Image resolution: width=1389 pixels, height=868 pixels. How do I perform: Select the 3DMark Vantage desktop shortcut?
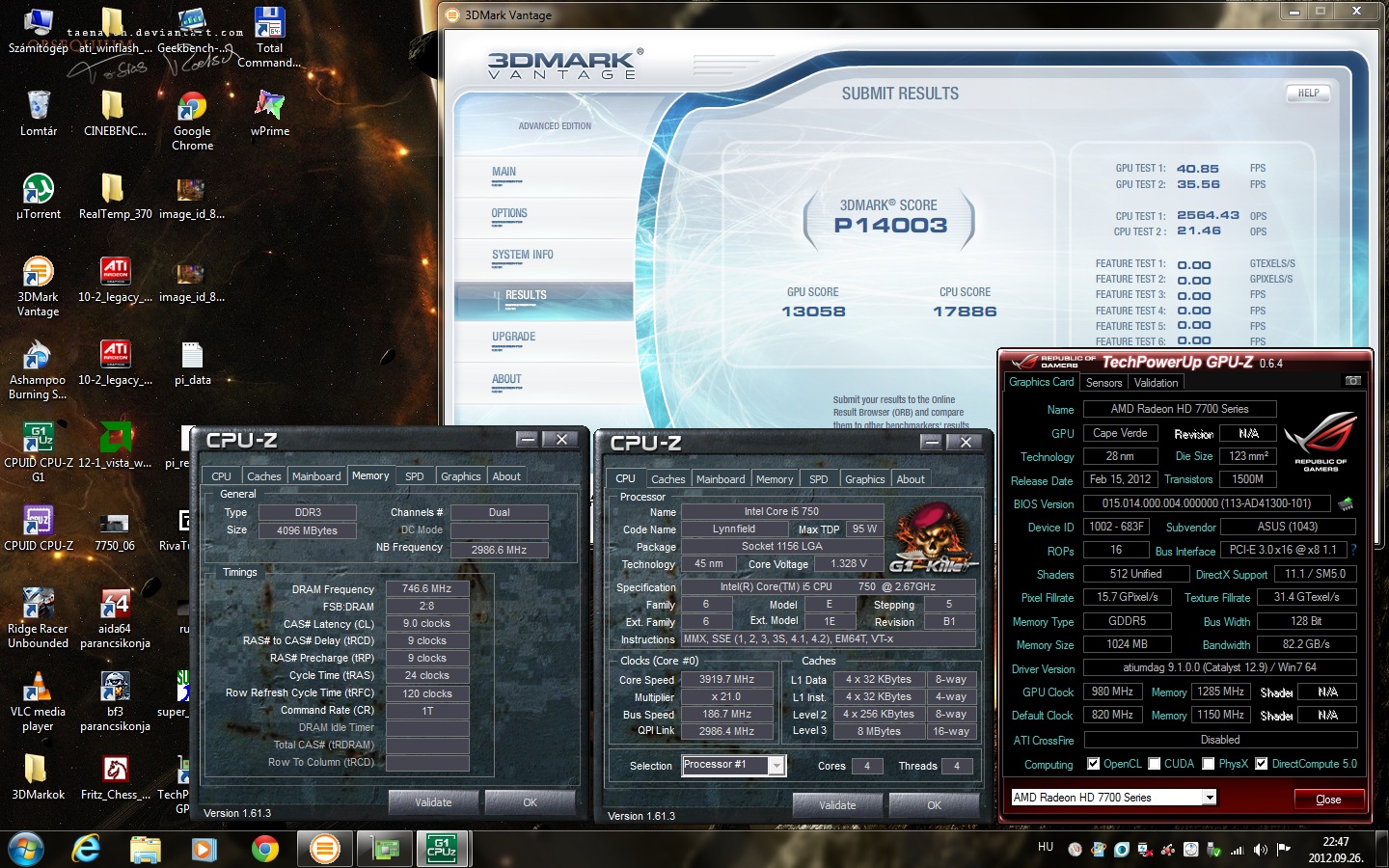39,287
